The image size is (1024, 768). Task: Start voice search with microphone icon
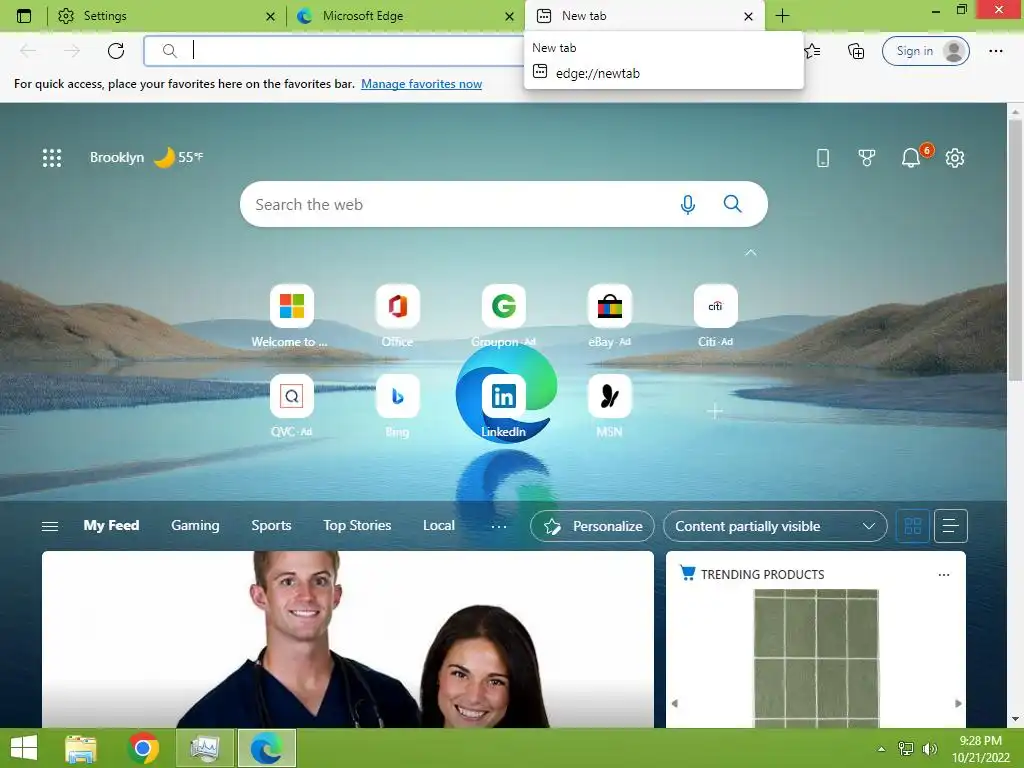(x=687, y=204)
